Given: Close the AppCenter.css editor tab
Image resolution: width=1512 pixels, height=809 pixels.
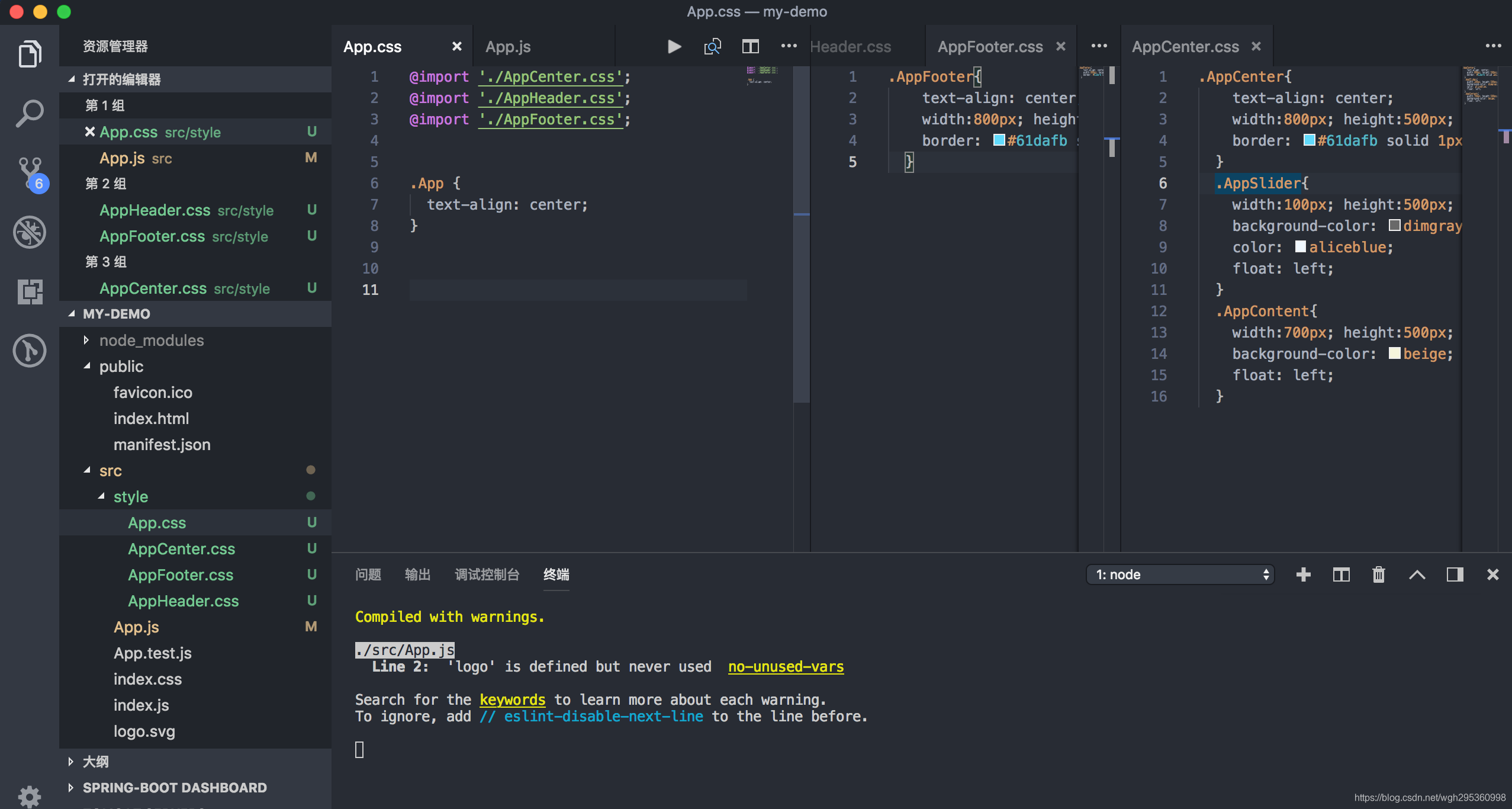Looking at the screenshot, I should coord(1256,46).
